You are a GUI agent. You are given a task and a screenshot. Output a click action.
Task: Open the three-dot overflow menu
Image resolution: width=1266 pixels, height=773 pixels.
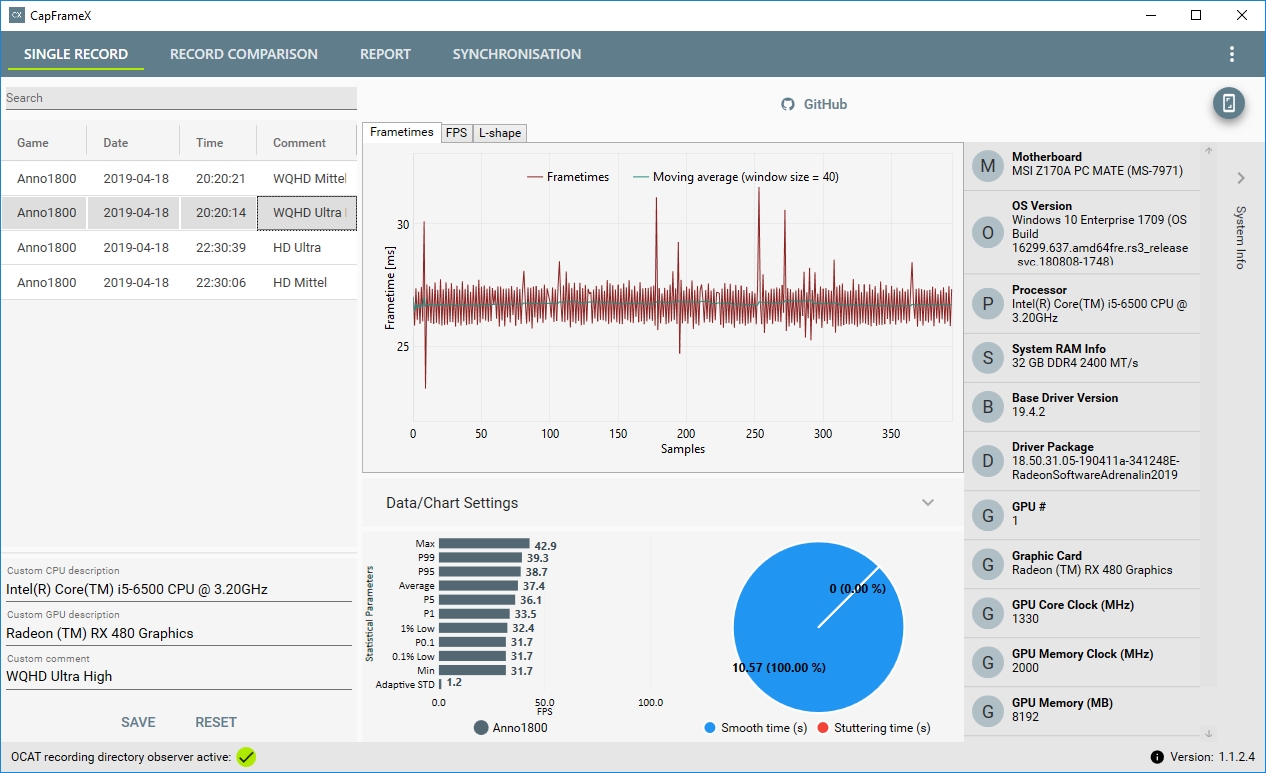click(1231, 54)
